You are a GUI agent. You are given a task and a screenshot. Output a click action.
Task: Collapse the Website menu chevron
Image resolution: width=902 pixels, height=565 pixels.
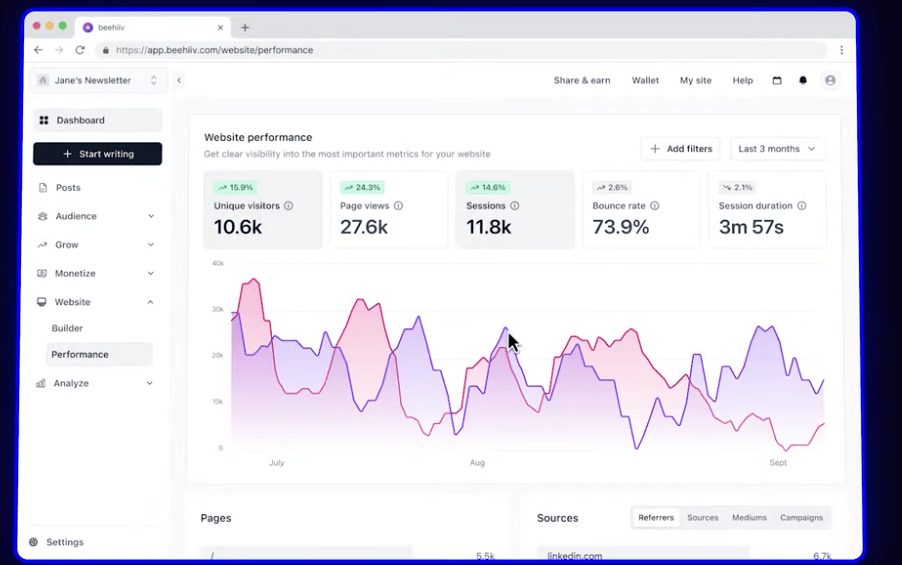click(150, 302)
